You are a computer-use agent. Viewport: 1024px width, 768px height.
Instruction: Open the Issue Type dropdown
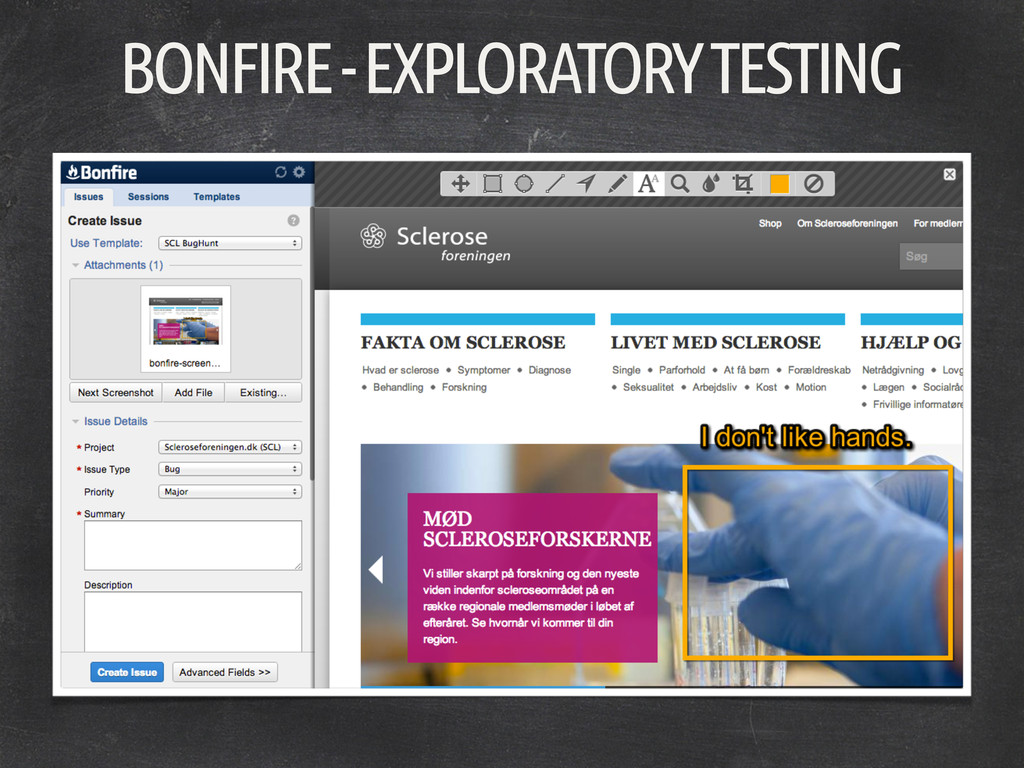pos(230,469)
